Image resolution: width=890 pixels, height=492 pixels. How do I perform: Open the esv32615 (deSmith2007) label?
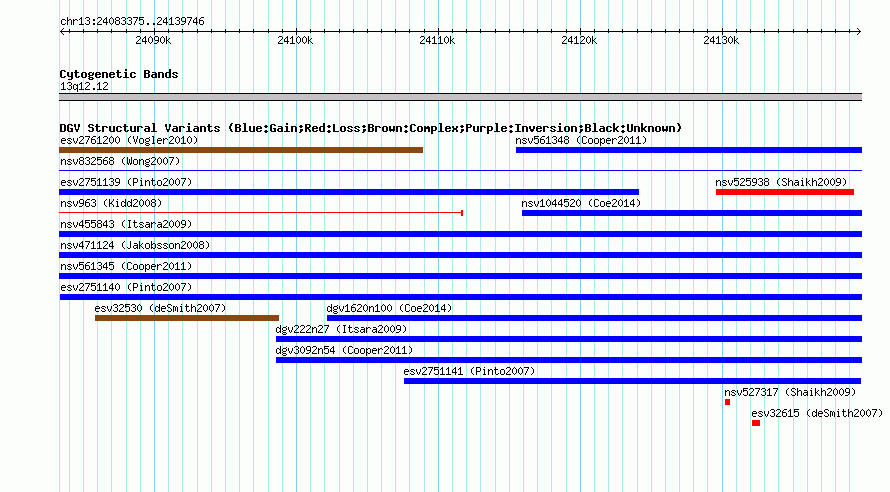[817, 413]
